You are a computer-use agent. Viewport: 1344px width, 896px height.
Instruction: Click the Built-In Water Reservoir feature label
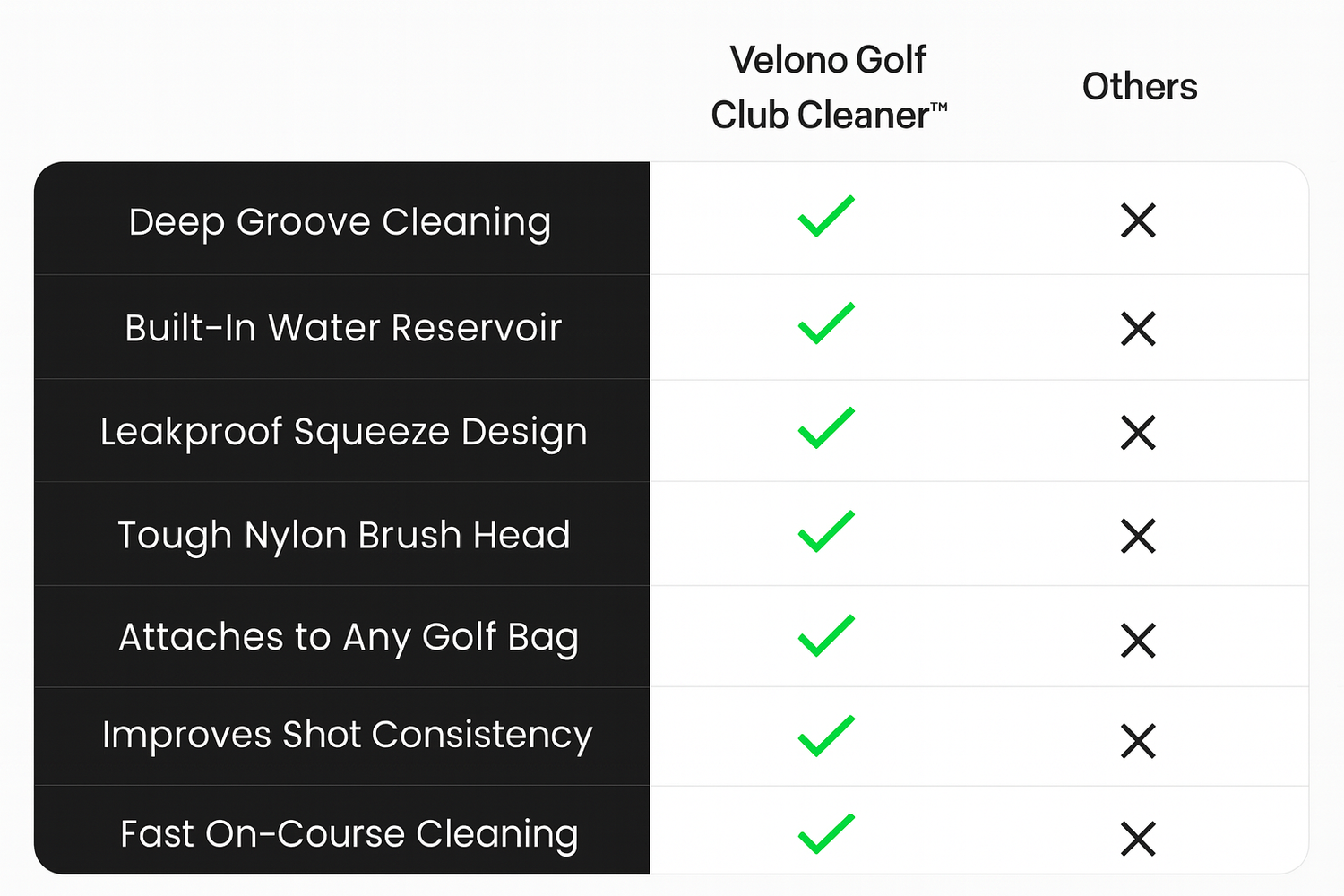(x=342, y=328)
